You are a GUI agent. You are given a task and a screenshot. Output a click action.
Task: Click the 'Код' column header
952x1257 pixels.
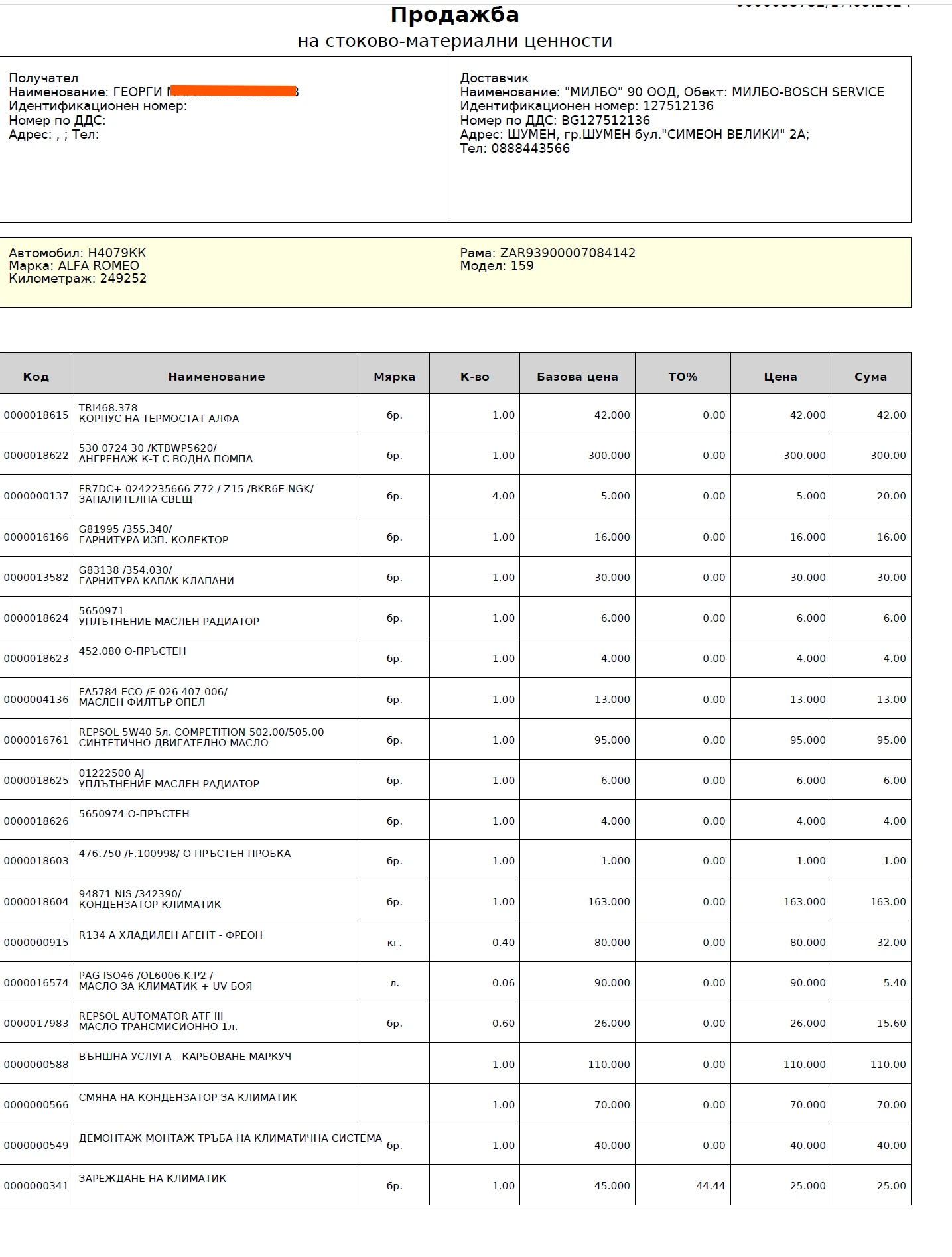point(36,377)
